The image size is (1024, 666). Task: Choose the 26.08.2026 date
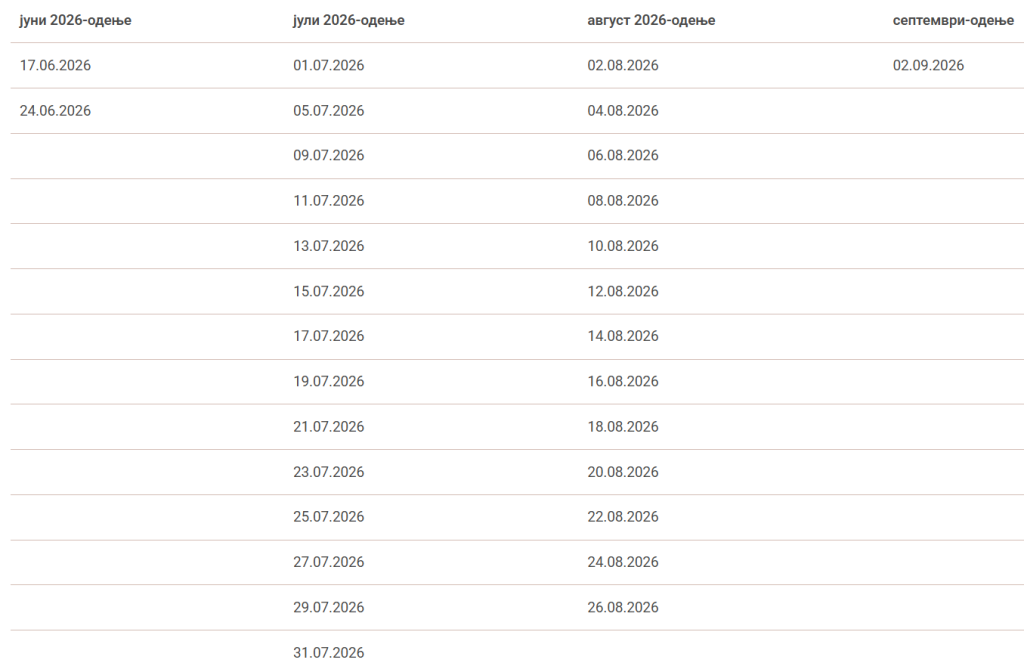click(623, 608)
